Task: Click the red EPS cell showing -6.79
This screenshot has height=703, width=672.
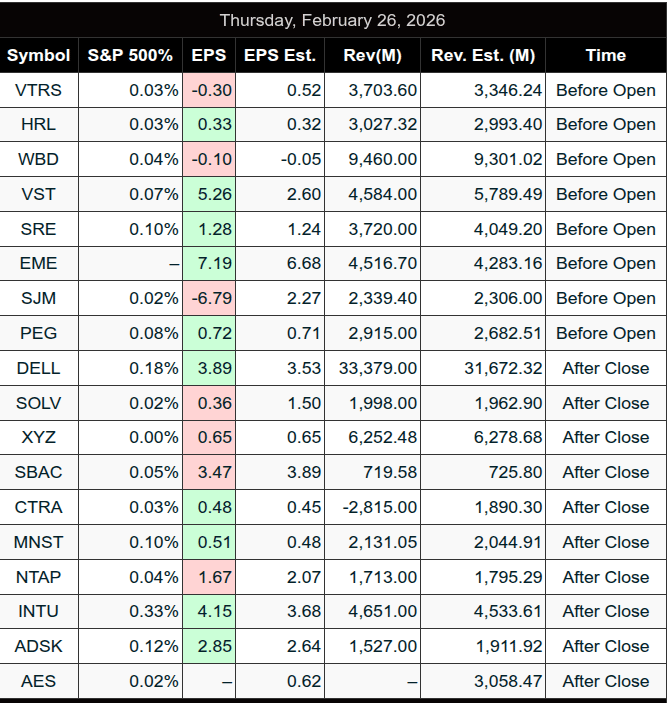Action: point(210,298)
